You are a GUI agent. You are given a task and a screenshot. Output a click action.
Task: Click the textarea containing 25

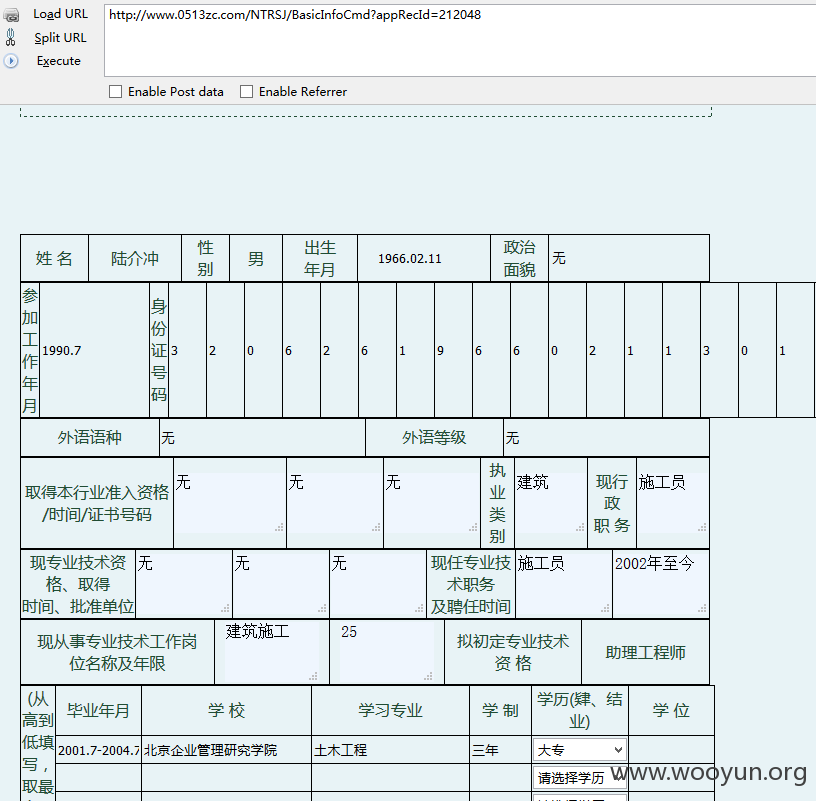(387, 651)
